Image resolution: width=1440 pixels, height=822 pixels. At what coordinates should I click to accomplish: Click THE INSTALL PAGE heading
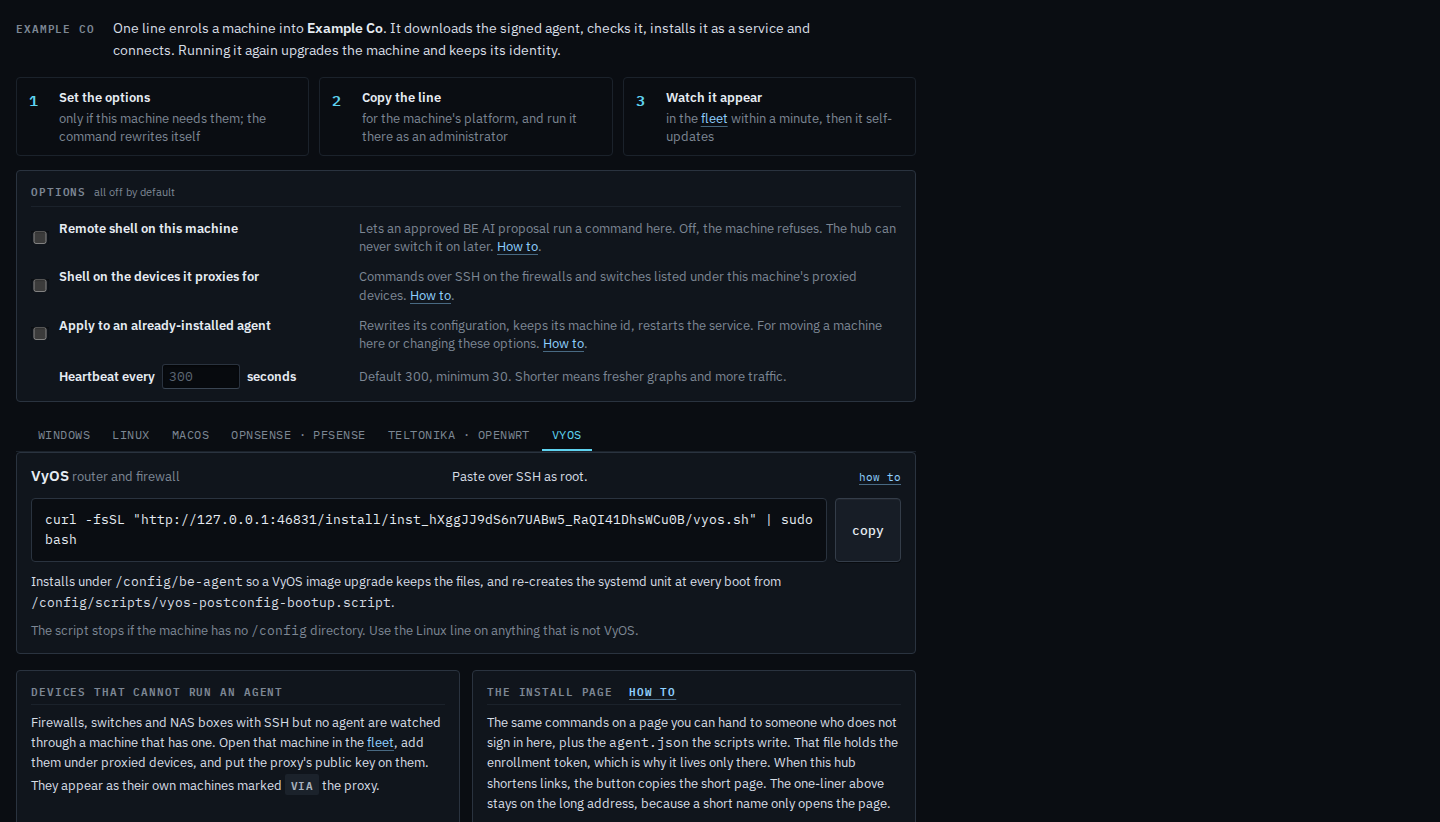pos(549,692)
